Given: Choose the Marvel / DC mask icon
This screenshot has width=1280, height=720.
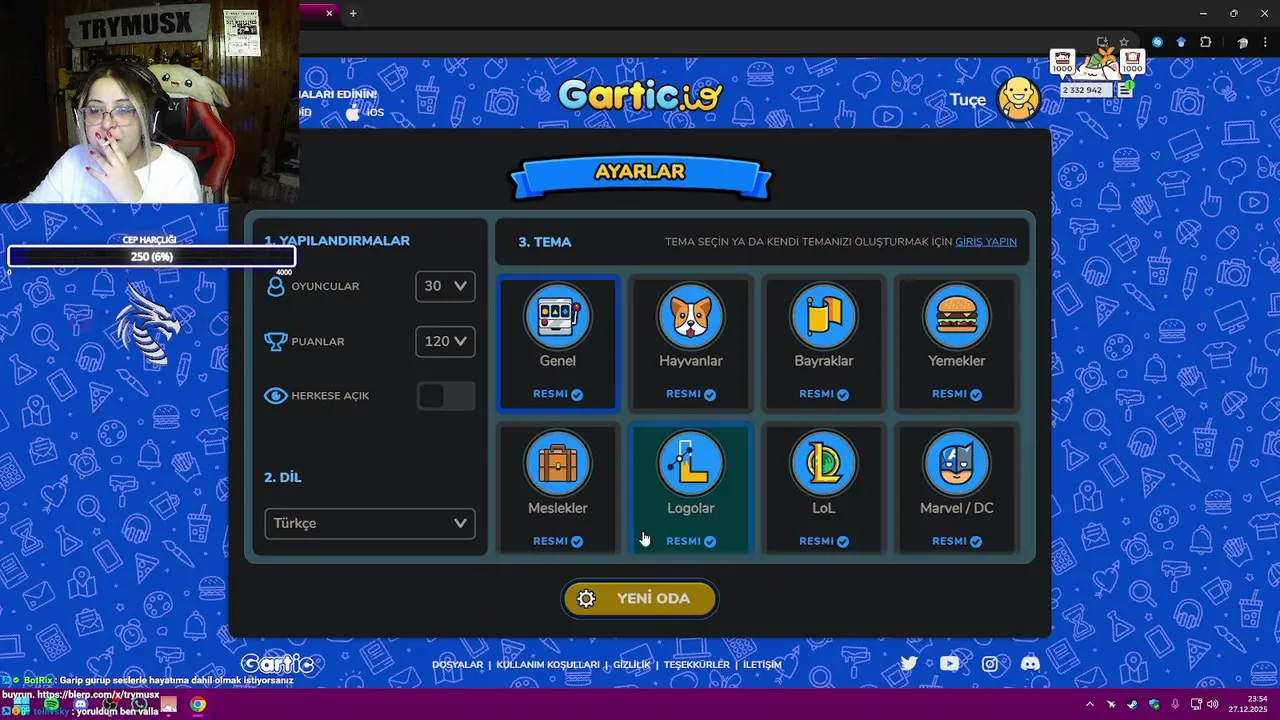Looking at the screenshot, I should click(956, 464).
